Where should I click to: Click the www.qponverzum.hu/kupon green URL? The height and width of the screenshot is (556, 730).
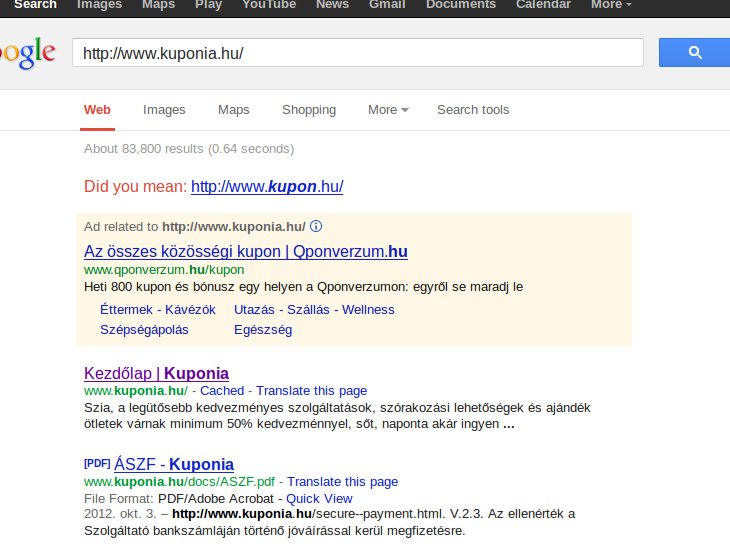(x=164, y=270)
